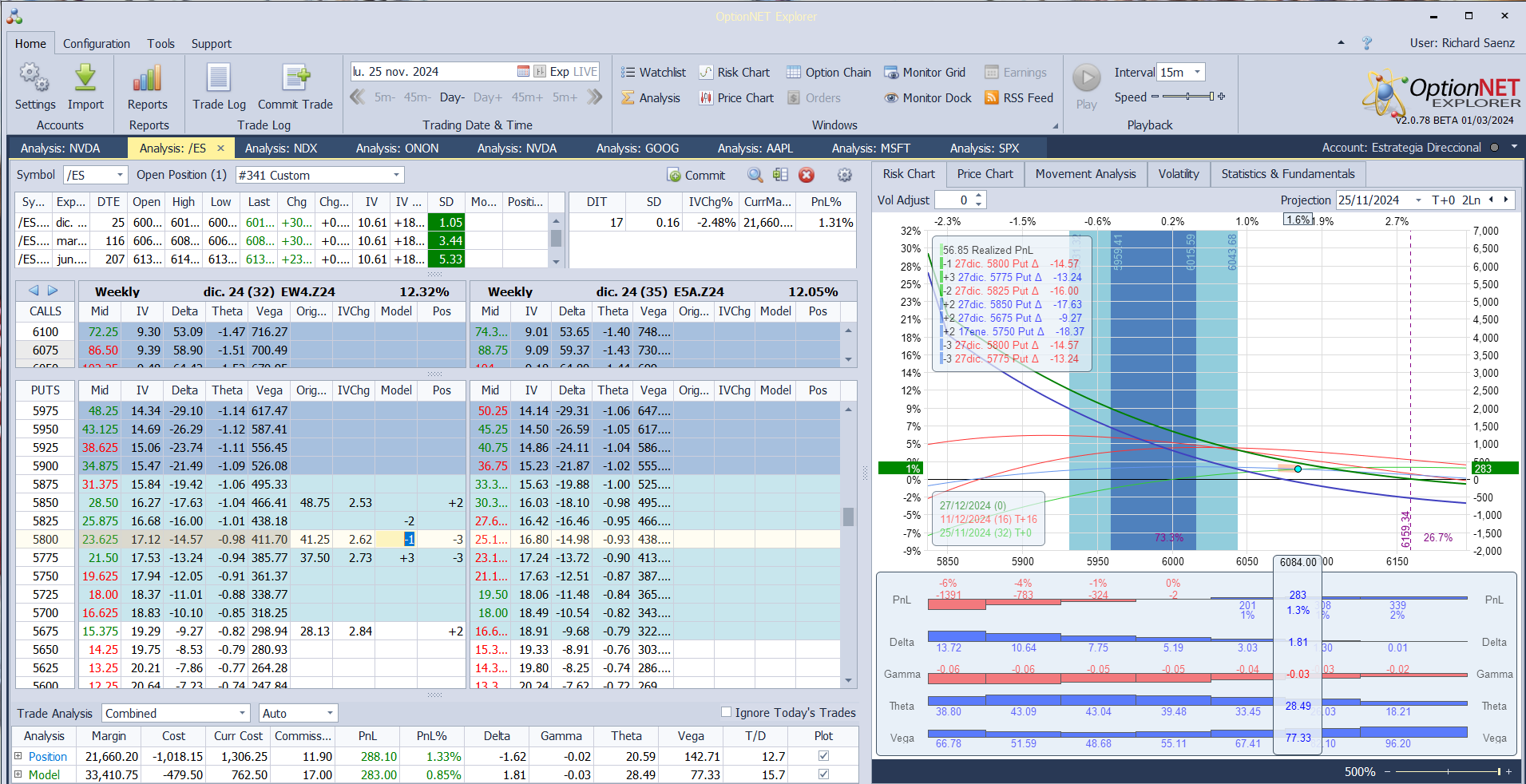Open the RSS Feed window
The image size is (1526, 784).
pyautogui.click(x=1018, y=98)
